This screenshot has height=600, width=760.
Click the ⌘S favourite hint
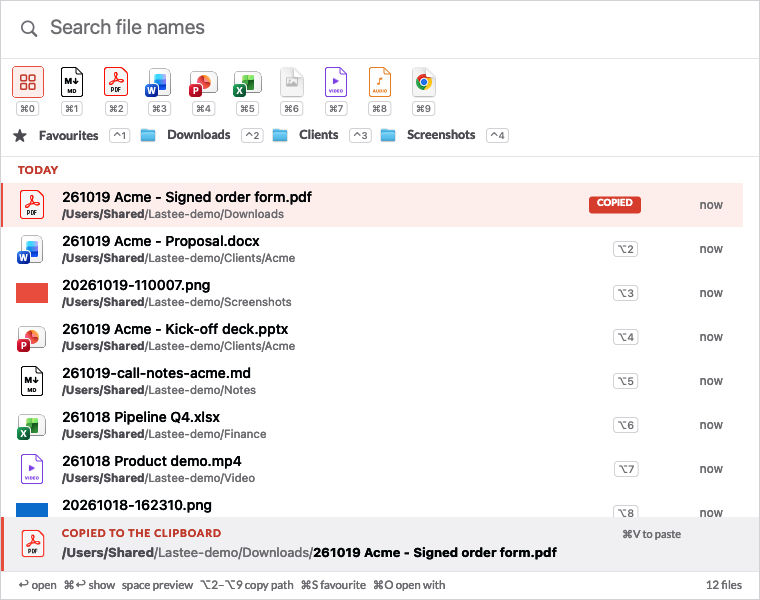tap(333, 585)
